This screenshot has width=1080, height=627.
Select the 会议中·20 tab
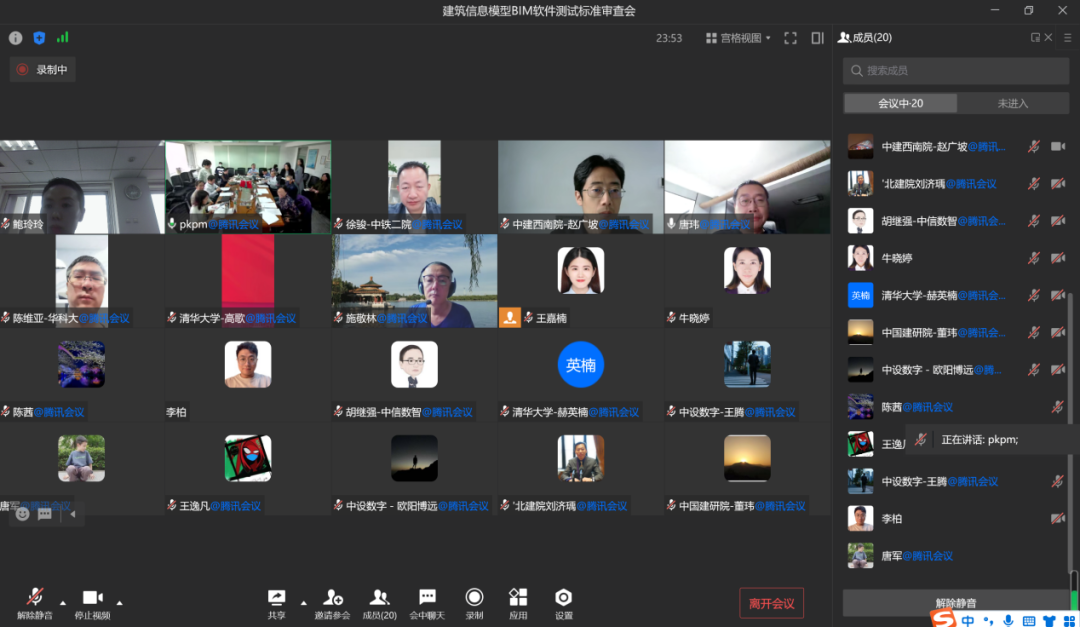click(900, 103)
